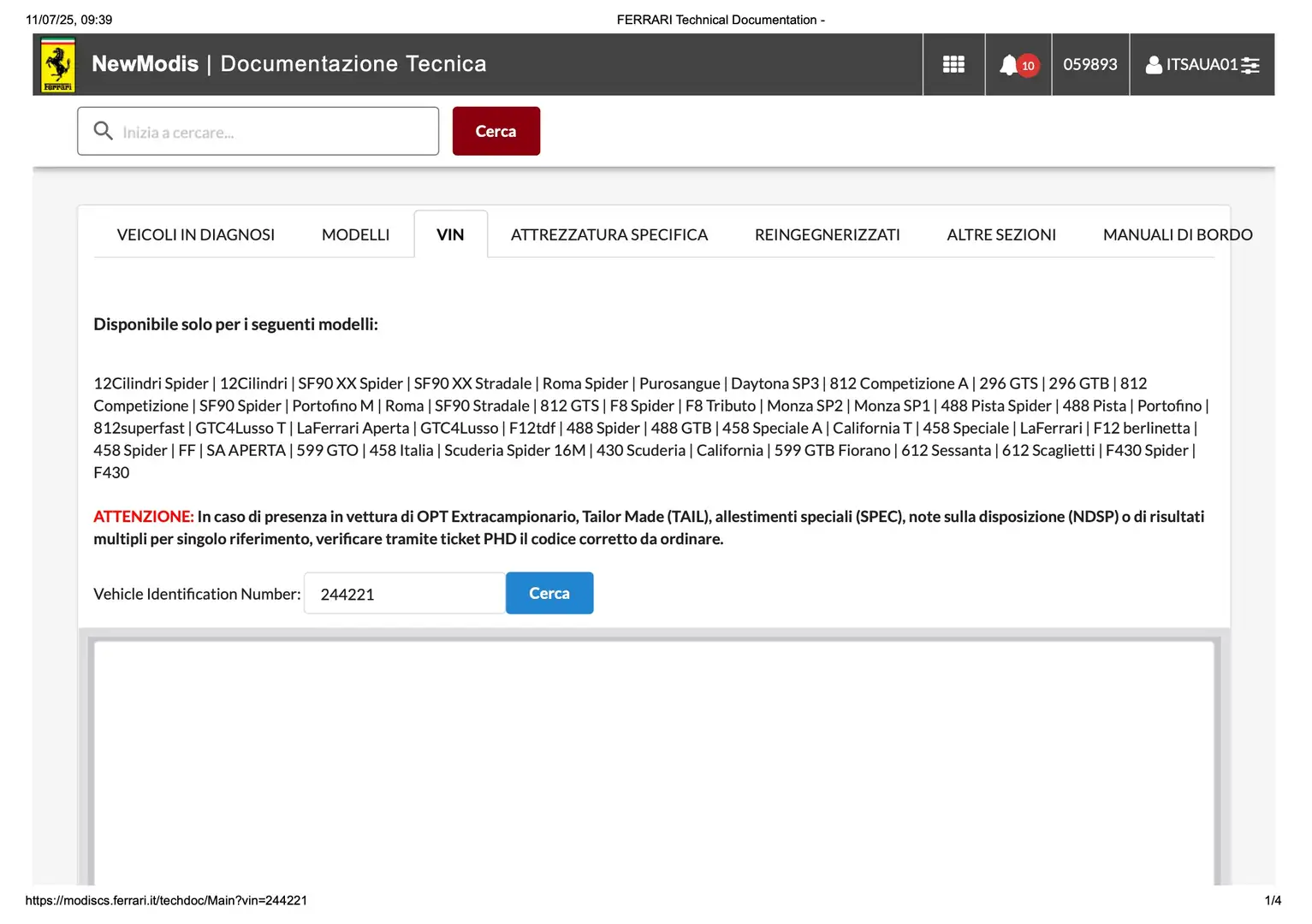1312x924 pixels.
Task: Open the settings sliders icon
Action: point(1250,65)
